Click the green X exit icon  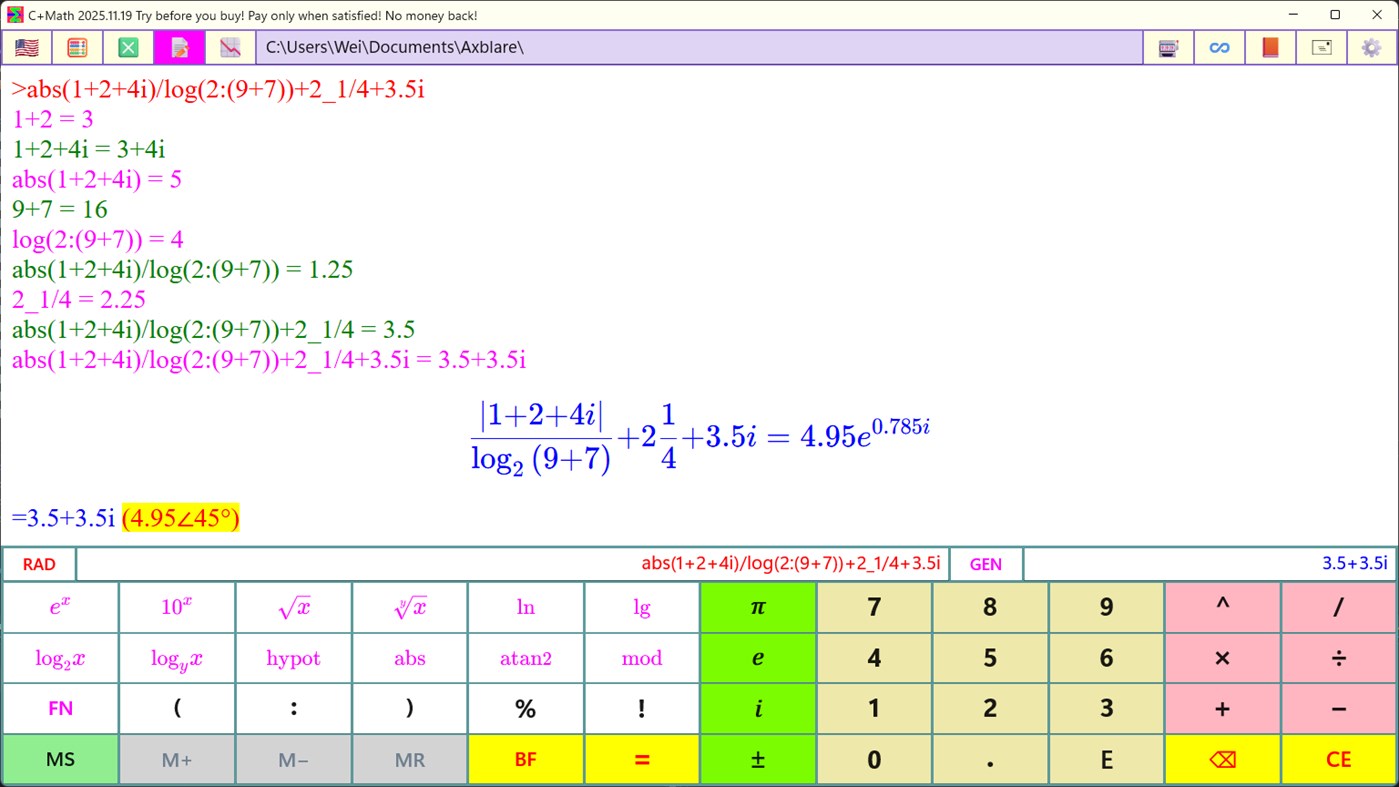[x=128, y=47]
